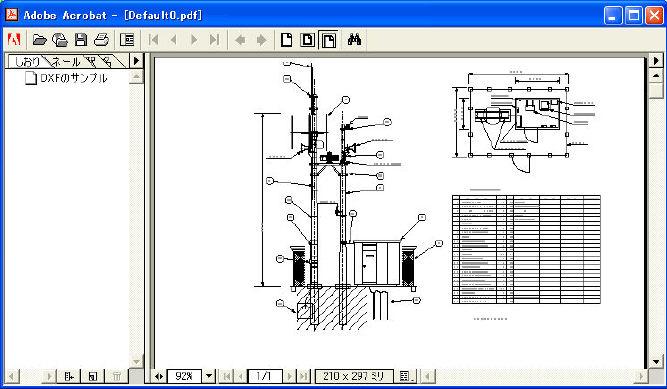Image resolution: width=667 pixels, height=389 pixels.
Task: Select the DXFのサンプル bookmark
Action: tap(74, 78)
